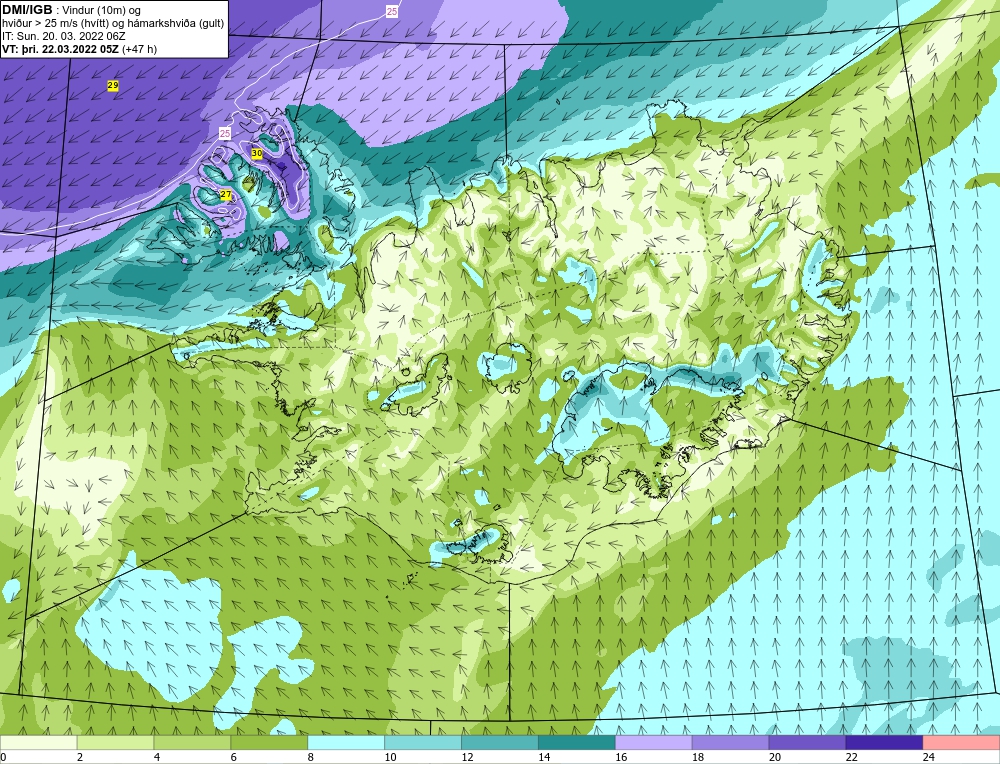Click the legend scale value 6
The width and height of the screenshot is (1000, 764).
(x=233, y=757)
